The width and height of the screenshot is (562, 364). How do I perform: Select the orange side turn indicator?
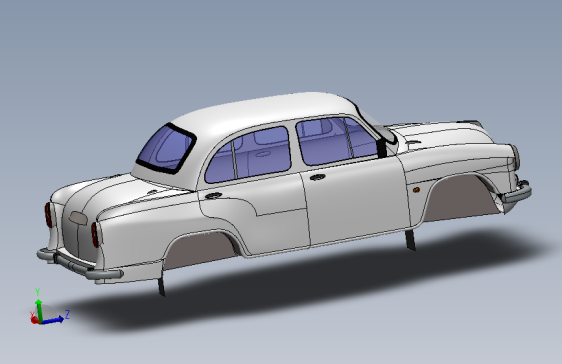[x=416, y=190]
